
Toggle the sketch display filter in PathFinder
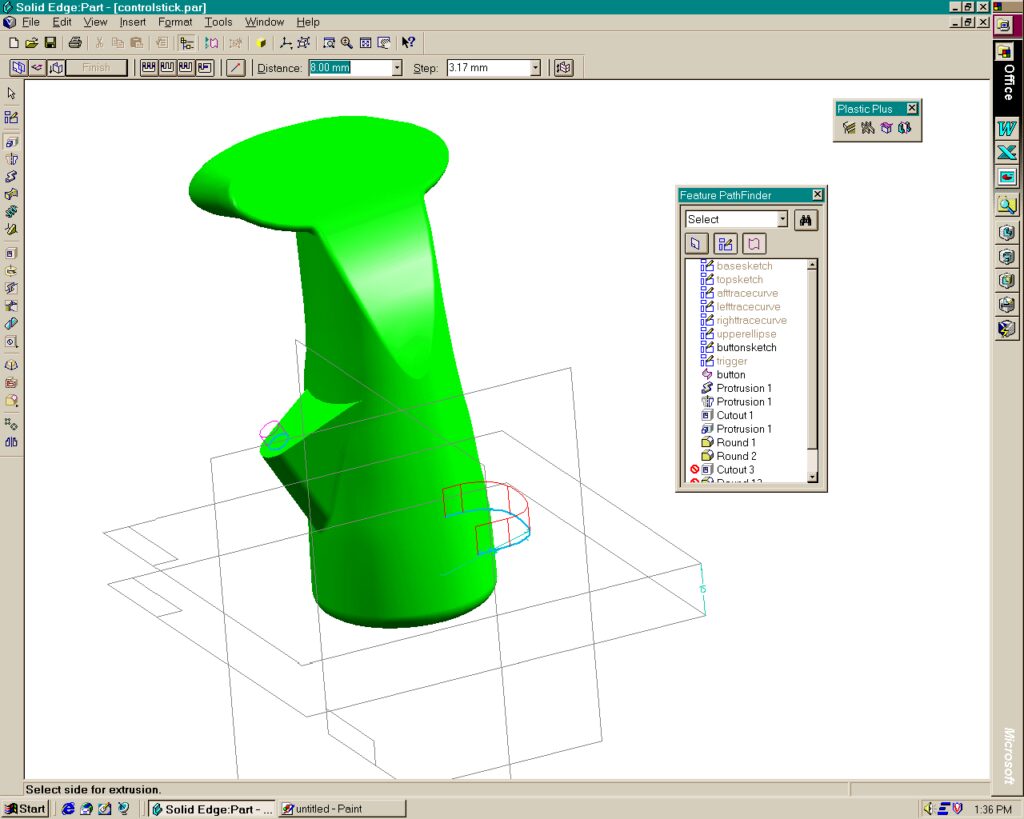[725, 243]
